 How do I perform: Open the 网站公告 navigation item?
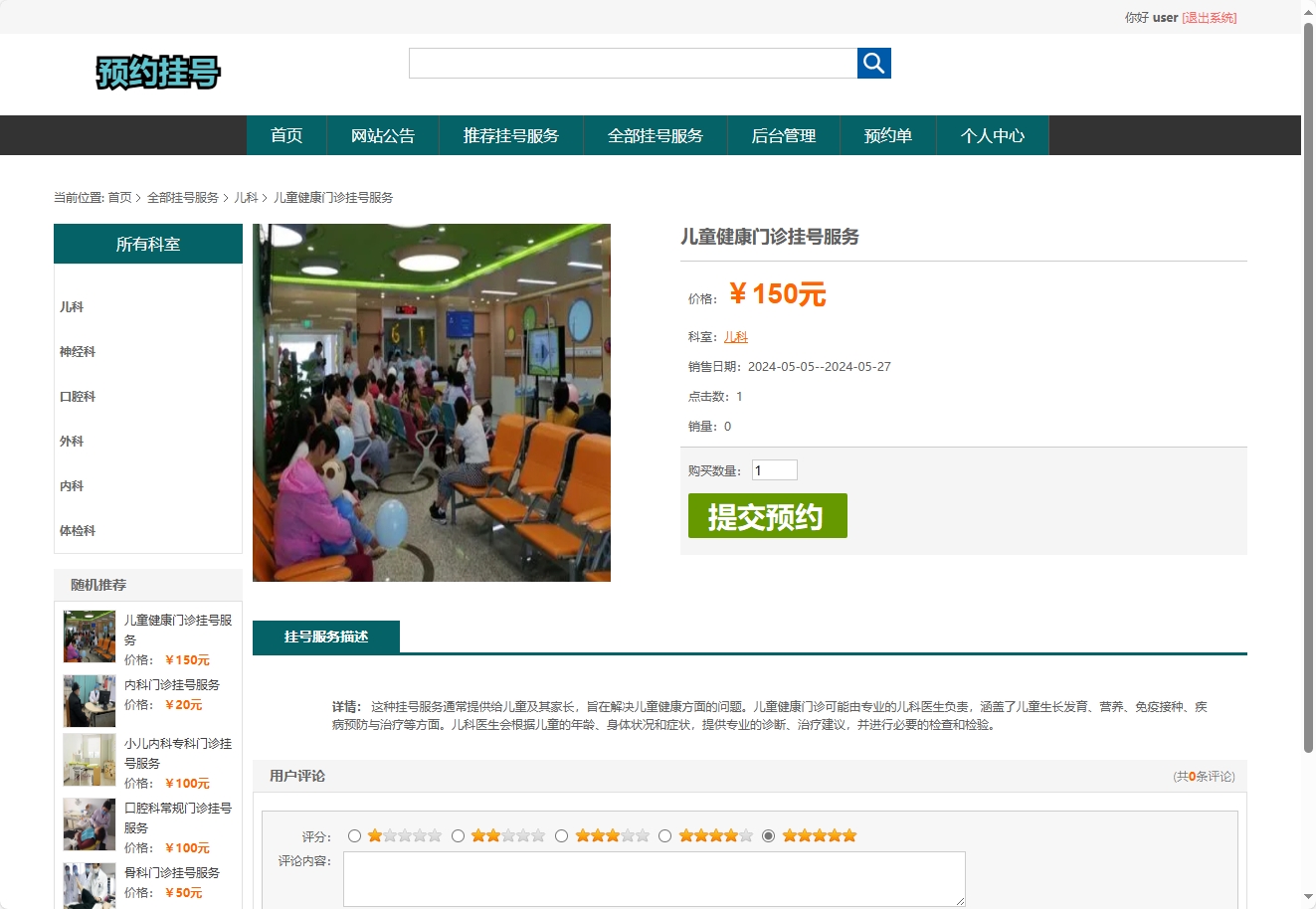tap(383, 135)
